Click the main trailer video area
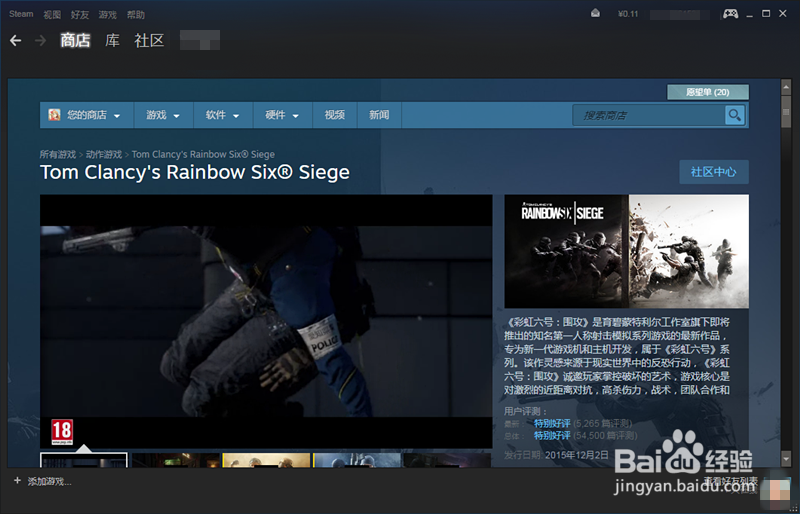This screenshot has width=800, height=514. (266, 321)
